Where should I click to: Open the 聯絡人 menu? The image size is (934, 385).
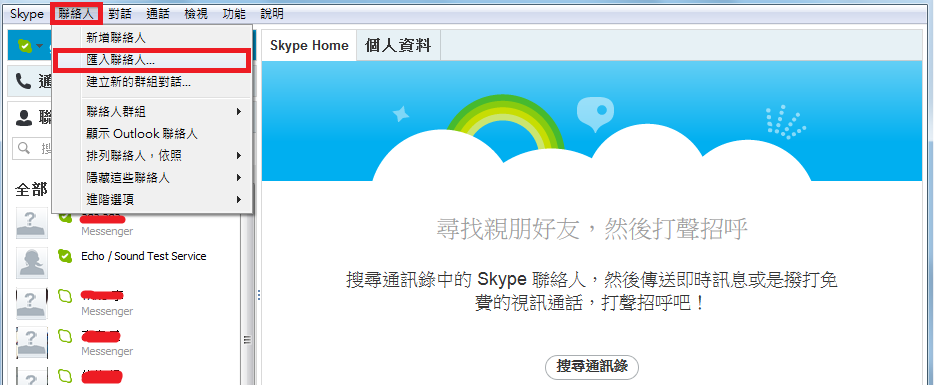tap(76, 14)
